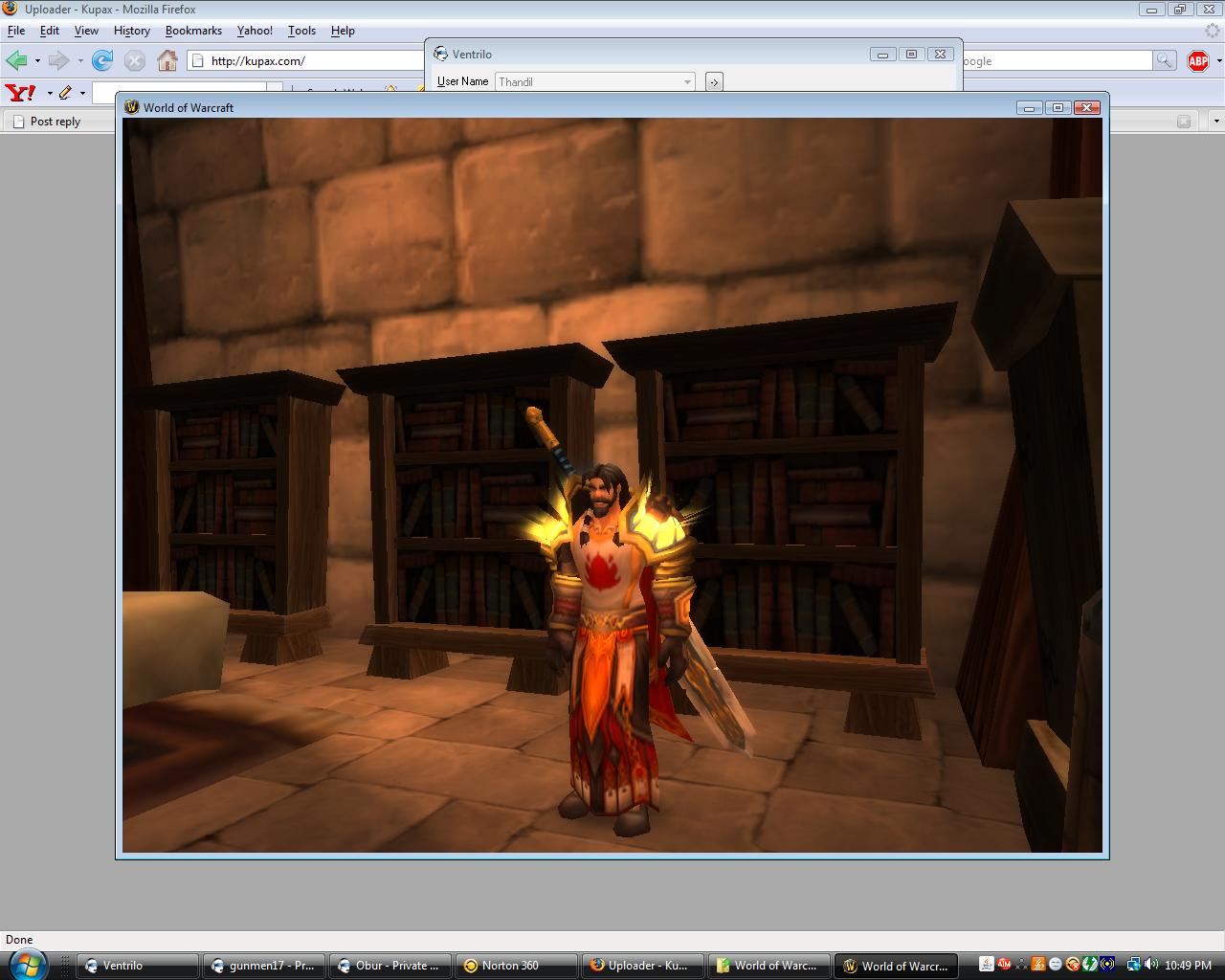Open the Ventrilo User Name combo box

point(594,81)
